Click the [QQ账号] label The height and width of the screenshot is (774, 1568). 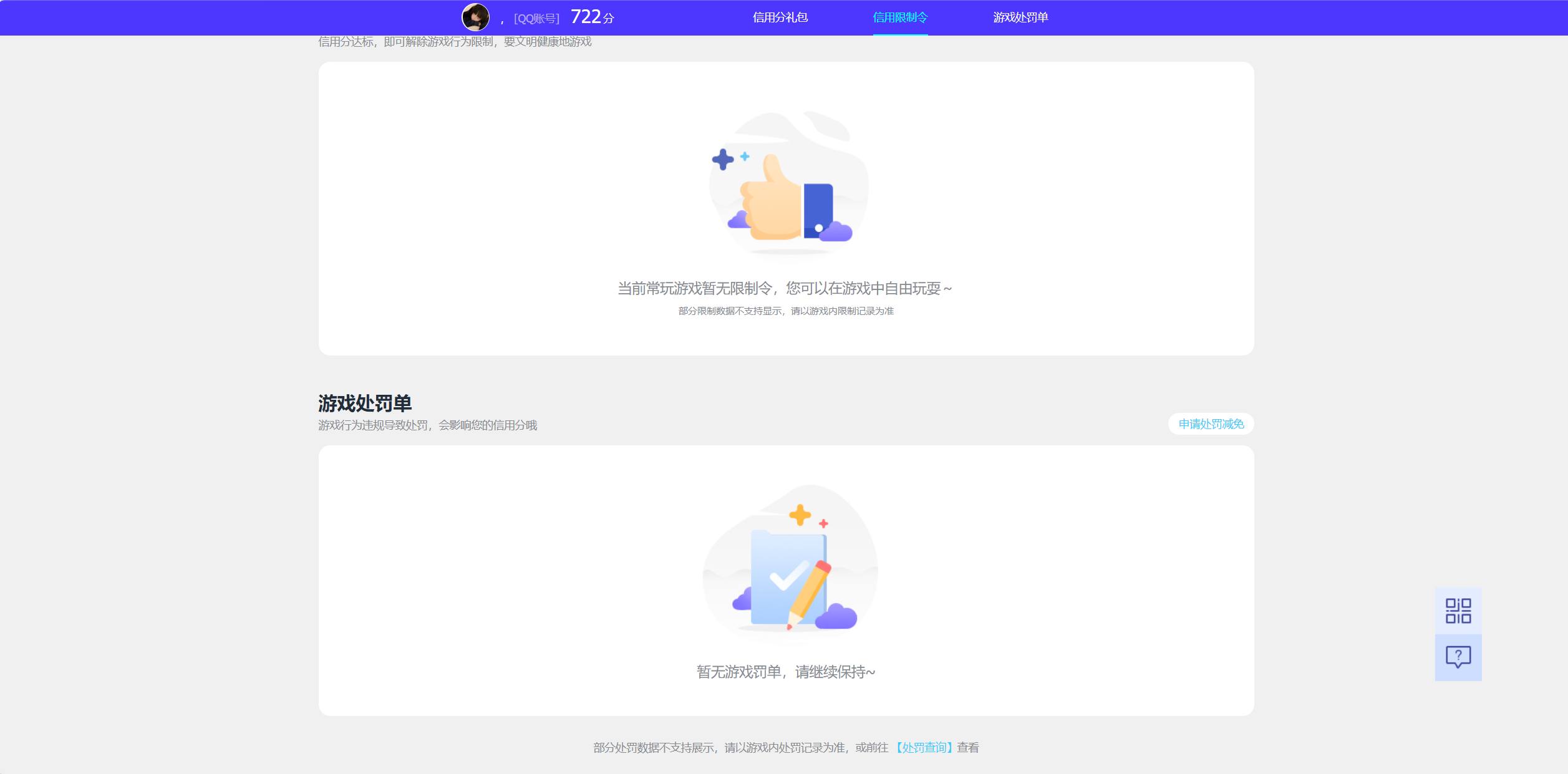[x=536, y=19]
